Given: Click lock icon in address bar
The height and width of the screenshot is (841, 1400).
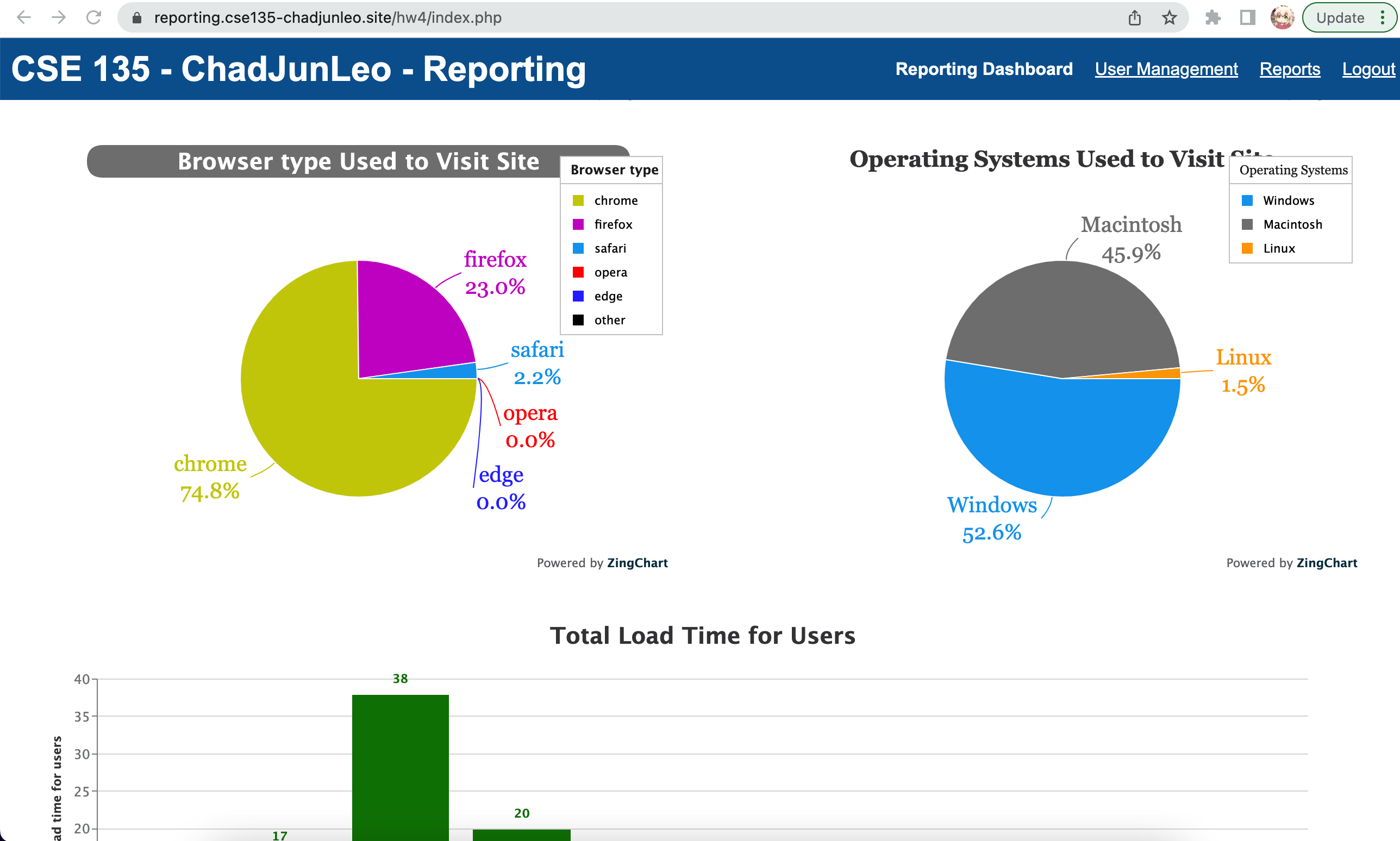Looking at the screenshot, I should pos(136,17).
